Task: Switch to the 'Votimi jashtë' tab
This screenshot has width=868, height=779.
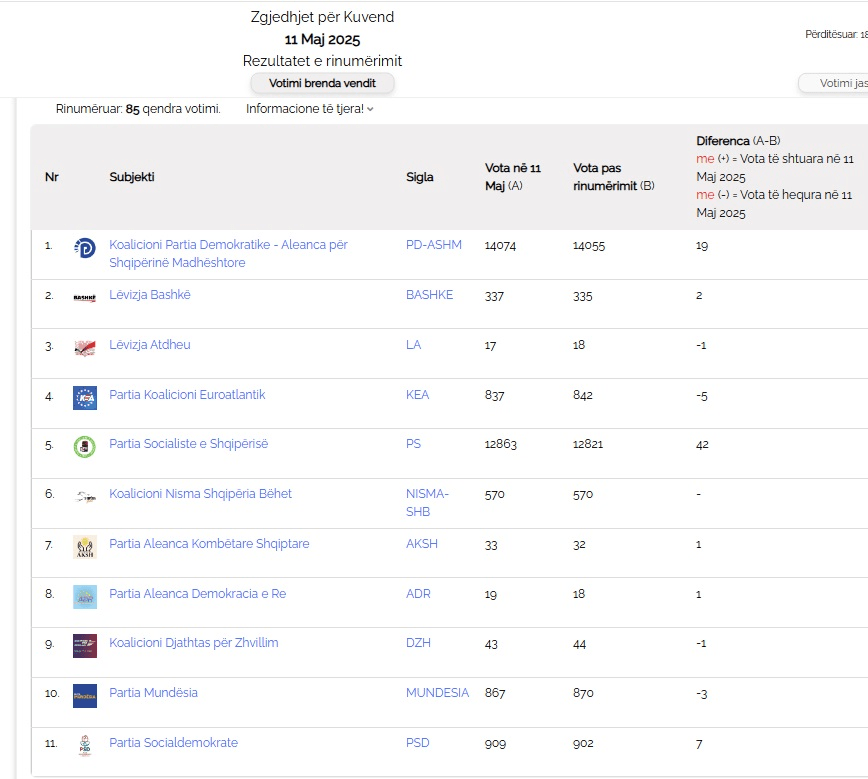Action: 834,83
